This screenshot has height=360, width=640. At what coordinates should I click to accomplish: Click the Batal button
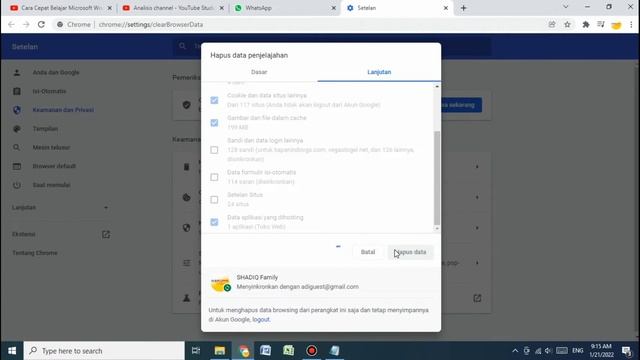(368, 252)
